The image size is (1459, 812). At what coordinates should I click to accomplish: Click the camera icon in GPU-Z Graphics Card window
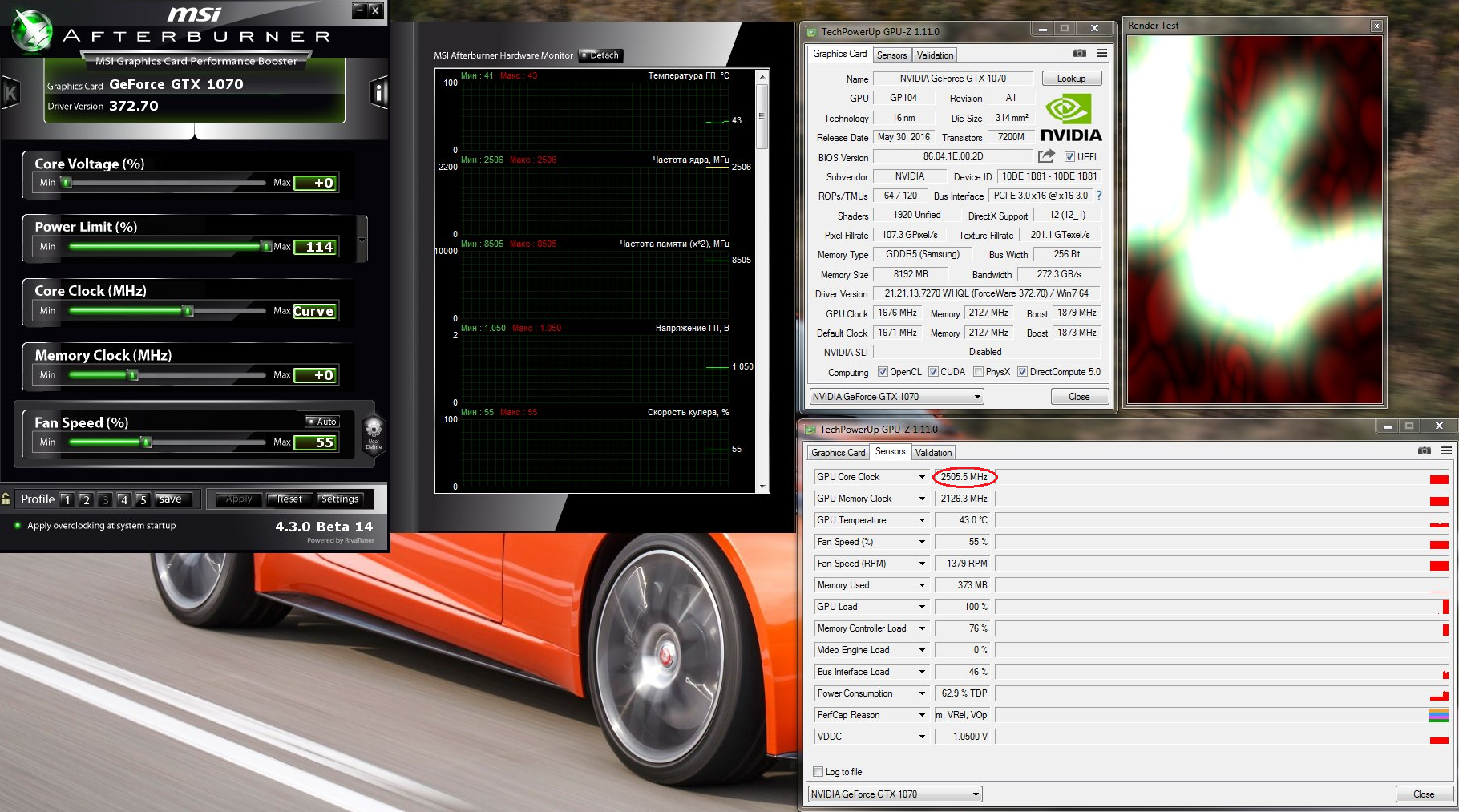click(1080, 53)
